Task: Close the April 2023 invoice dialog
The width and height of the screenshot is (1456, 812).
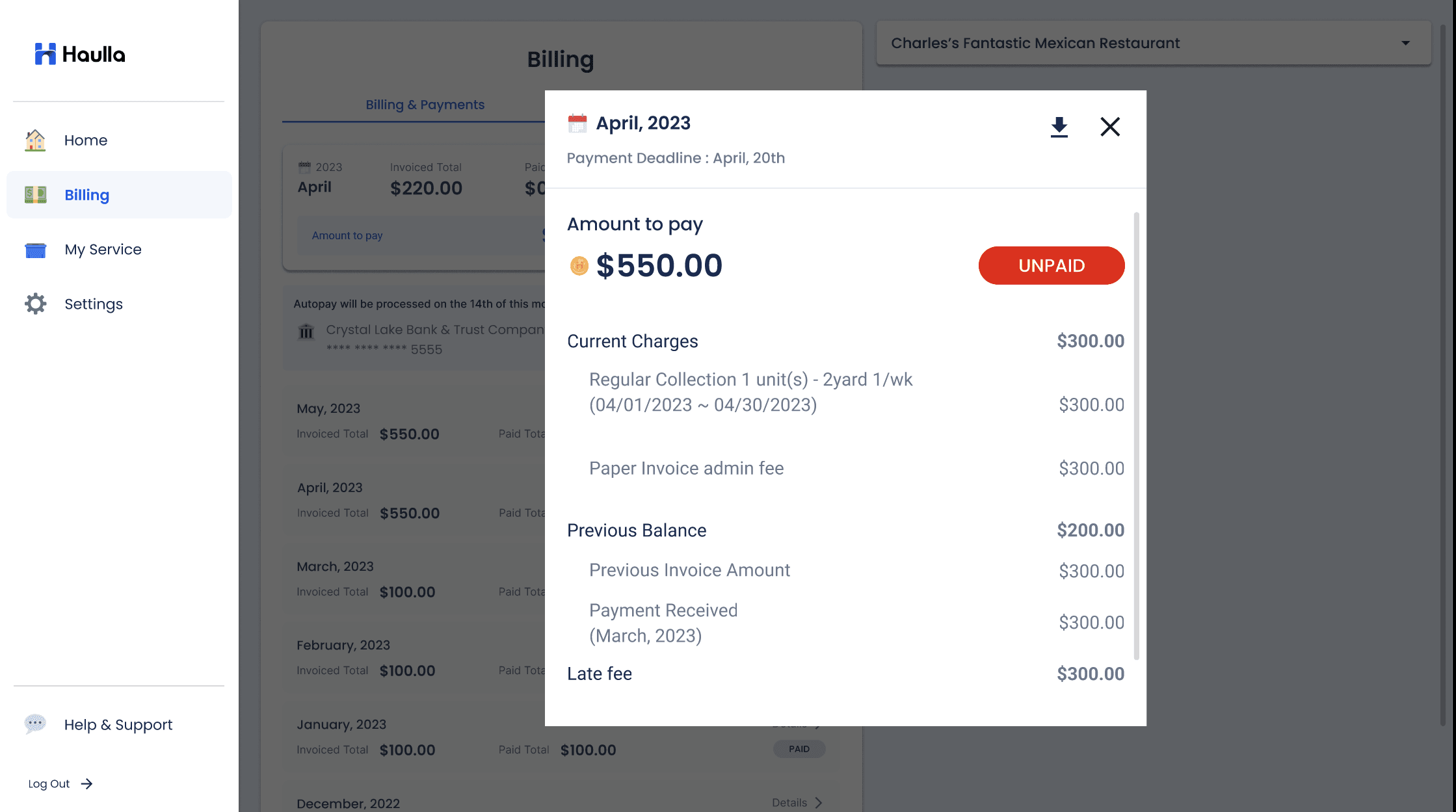Action: (x=1109, y=127)
